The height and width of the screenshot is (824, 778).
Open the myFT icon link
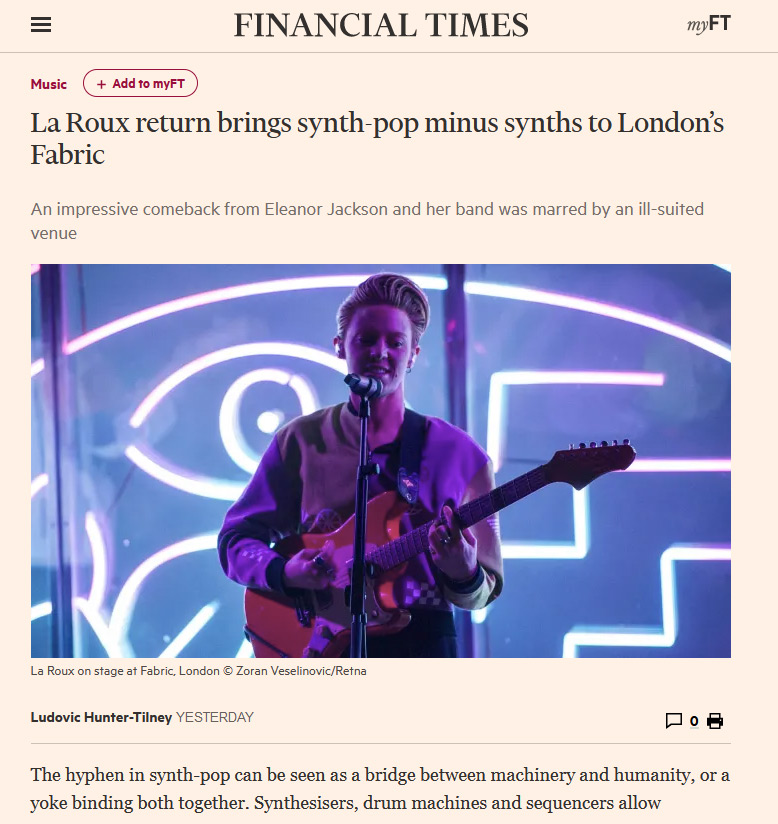(709, 24)
